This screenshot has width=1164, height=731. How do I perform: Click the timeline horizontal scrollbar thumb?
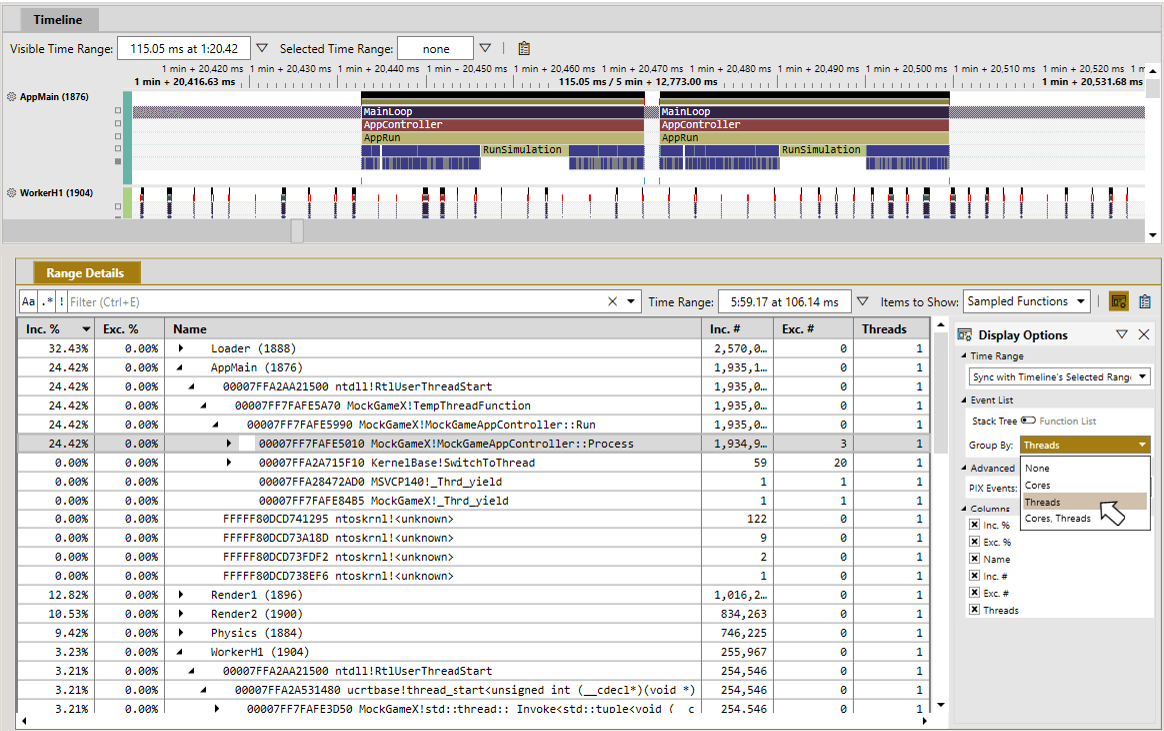pos(297,231)
